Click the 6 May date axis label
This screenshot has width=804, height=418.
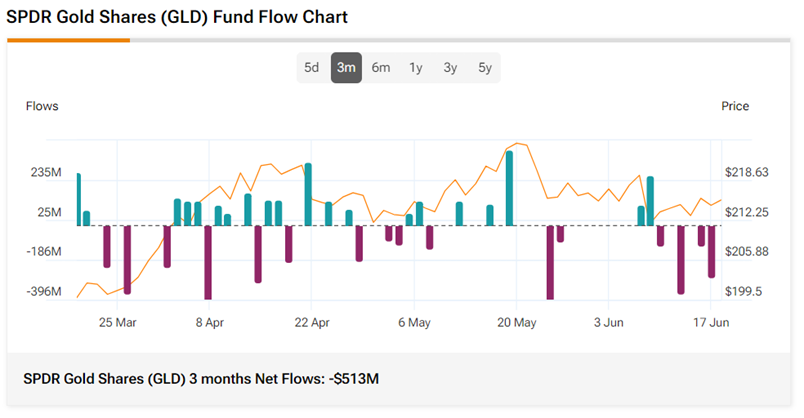414,323
